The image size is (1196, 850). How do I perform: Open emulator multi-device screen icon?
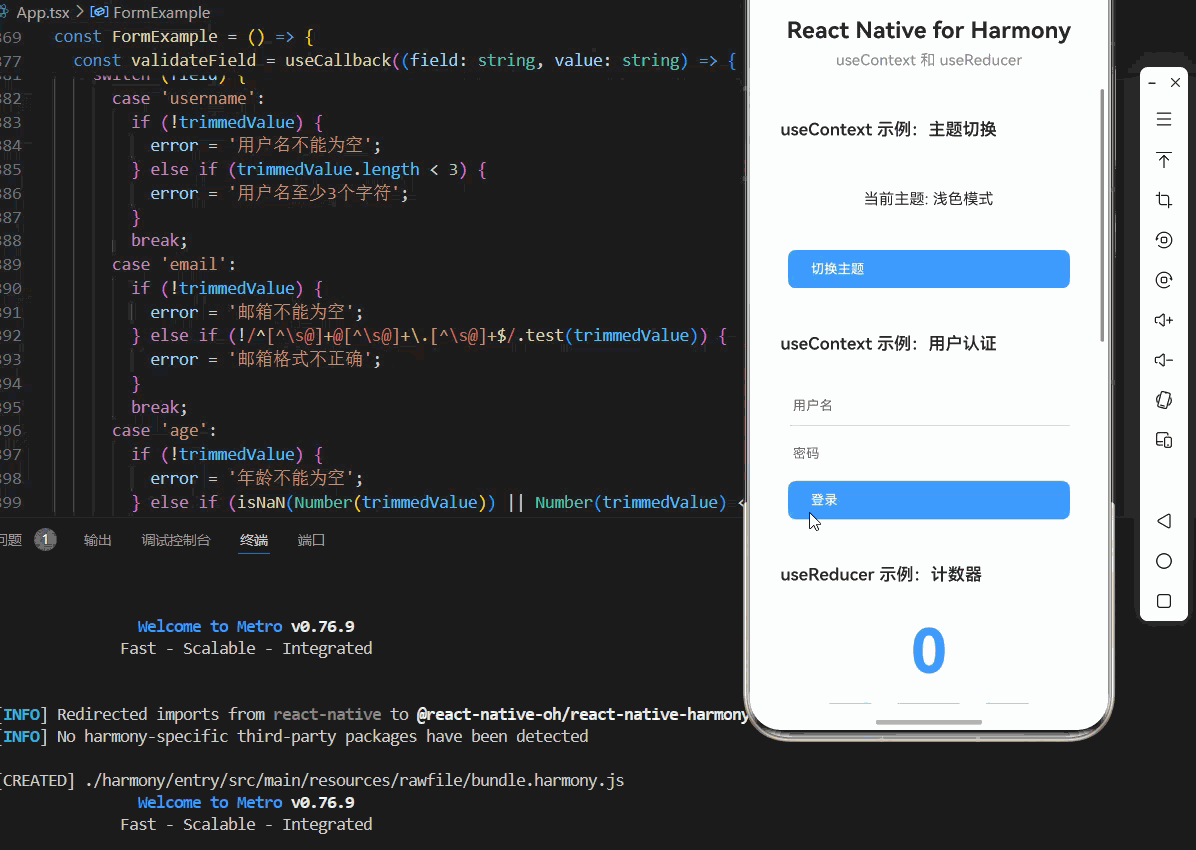1164,440
